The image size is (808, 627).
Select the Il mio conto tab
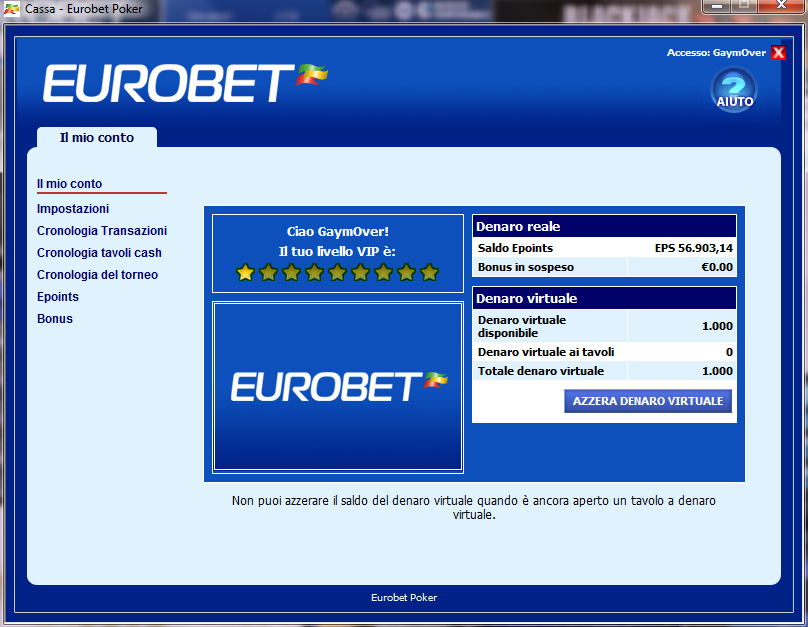[x=97, y=138]
